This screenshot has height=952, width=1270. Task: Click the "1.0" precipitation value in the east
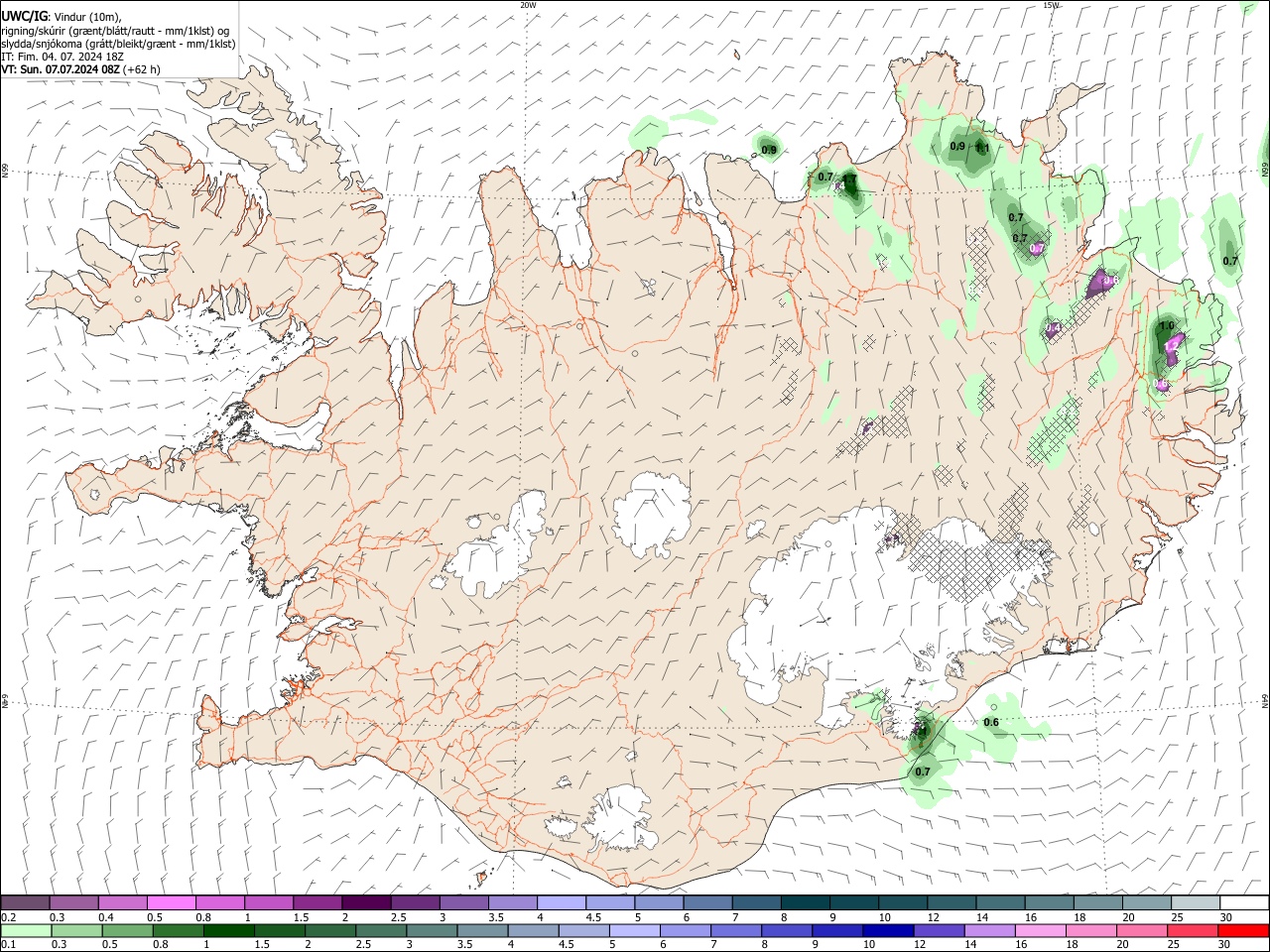[x=1167, y=325]
